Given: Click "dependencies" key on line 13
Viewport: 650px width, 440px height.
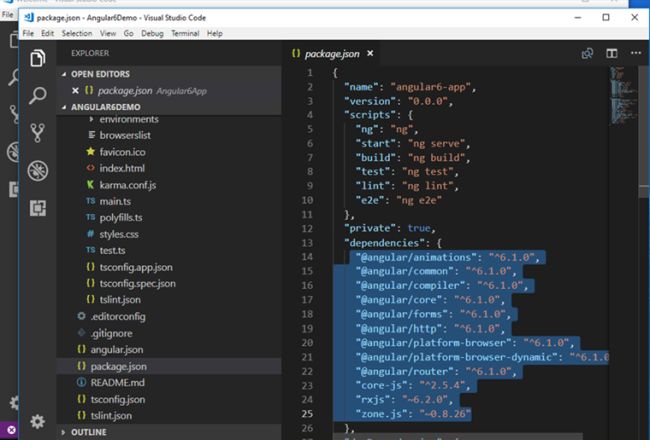Looking at the screenshot, I should (384, 243).
